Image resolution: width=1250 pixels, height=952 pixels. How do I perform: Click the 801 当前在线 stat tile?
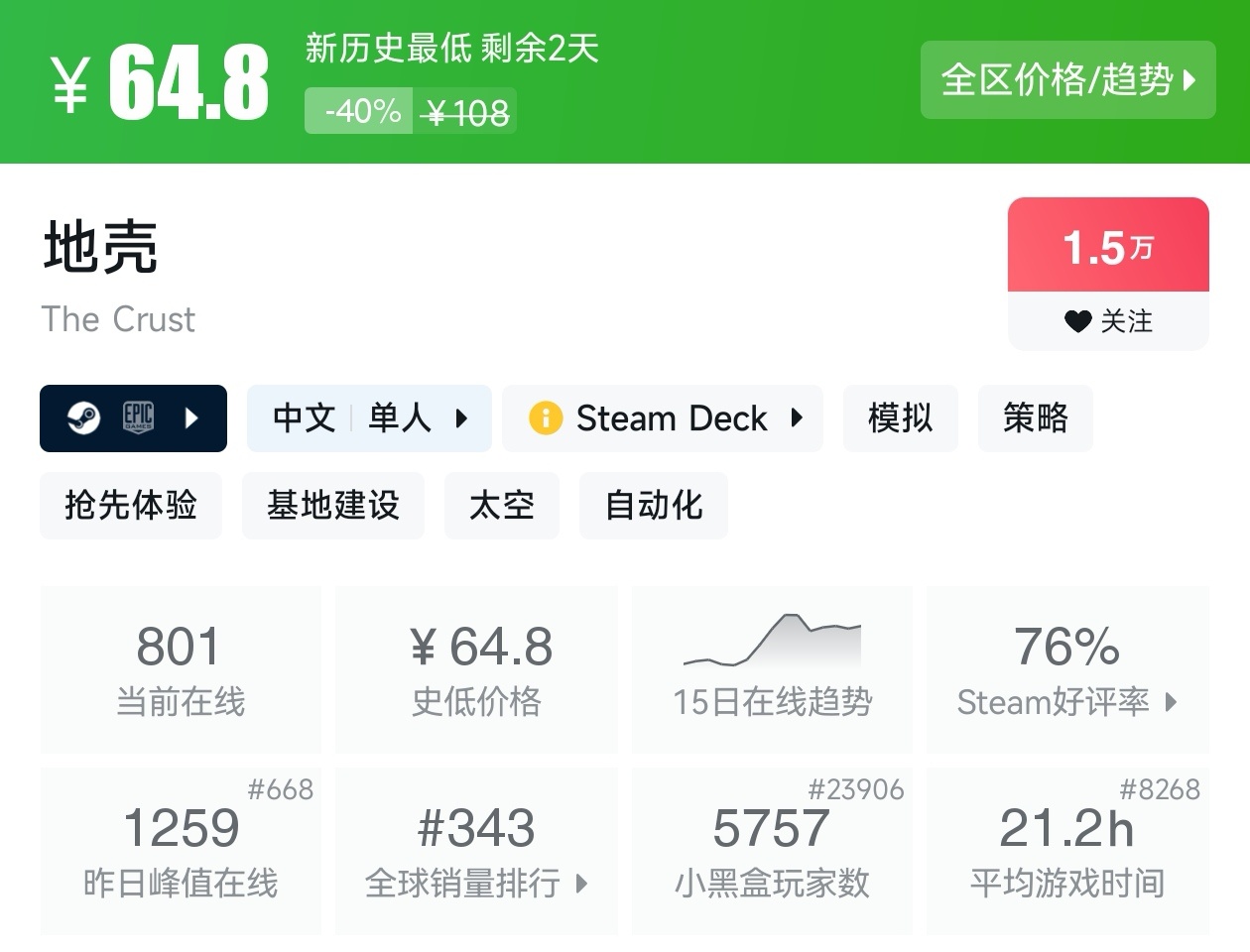pyautogui.click(x=181, y=669)
